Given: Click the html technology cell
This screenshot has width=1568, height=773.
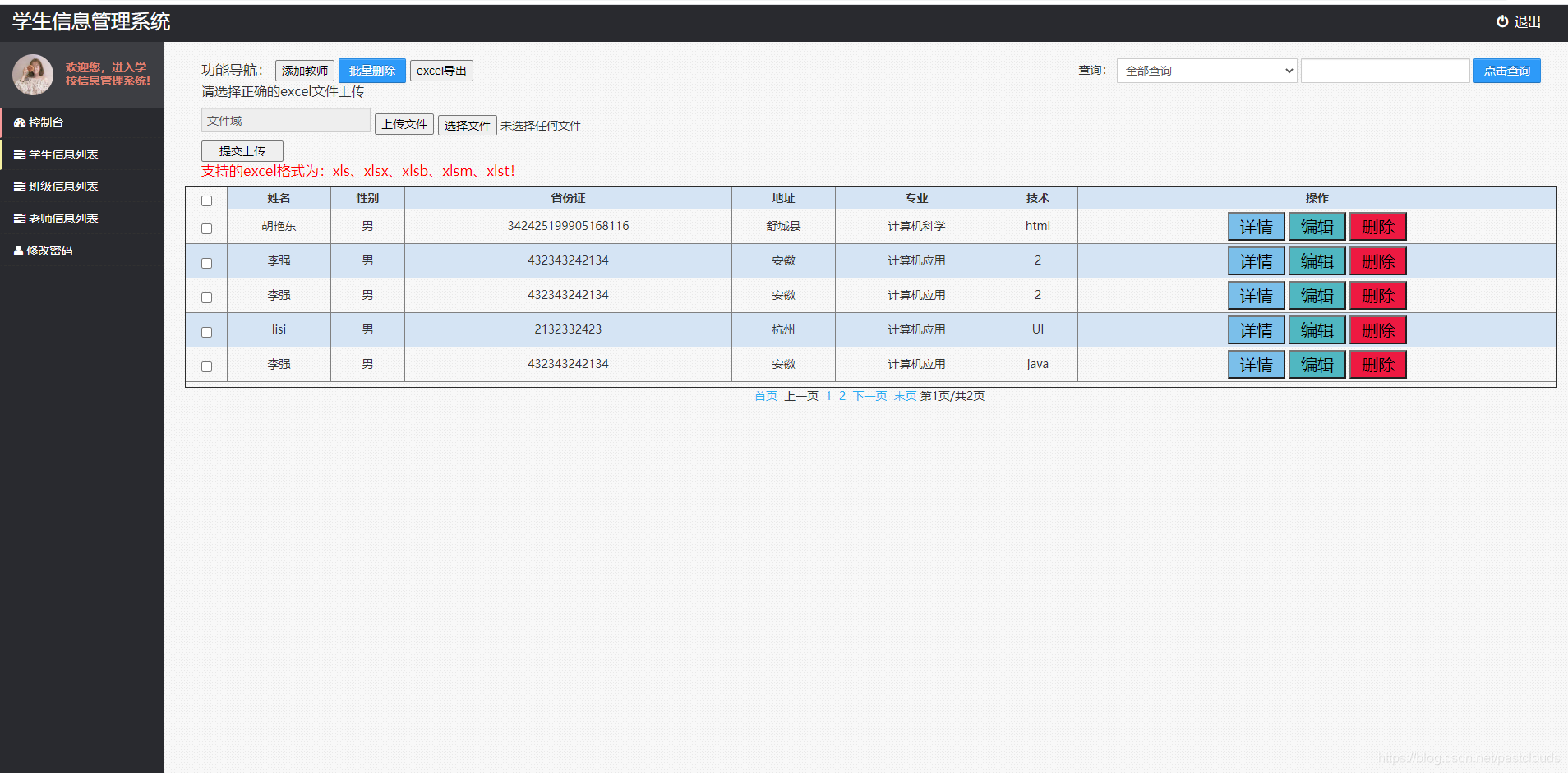Looking at the screenshot, I should 1038,226.
